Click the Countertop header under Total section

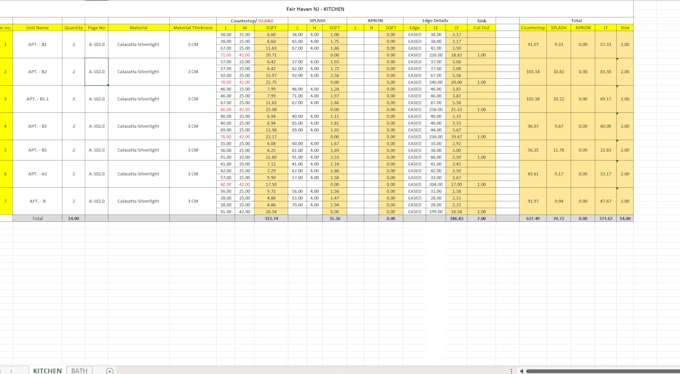click(x=533, y=28)
